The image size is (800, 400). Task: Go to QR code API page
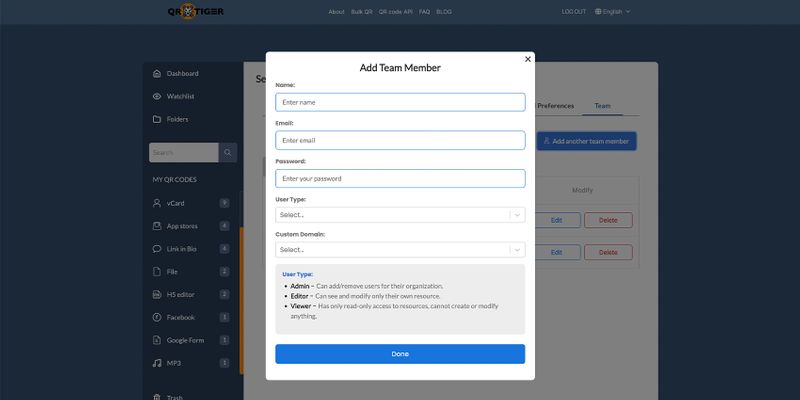point(395,12)
